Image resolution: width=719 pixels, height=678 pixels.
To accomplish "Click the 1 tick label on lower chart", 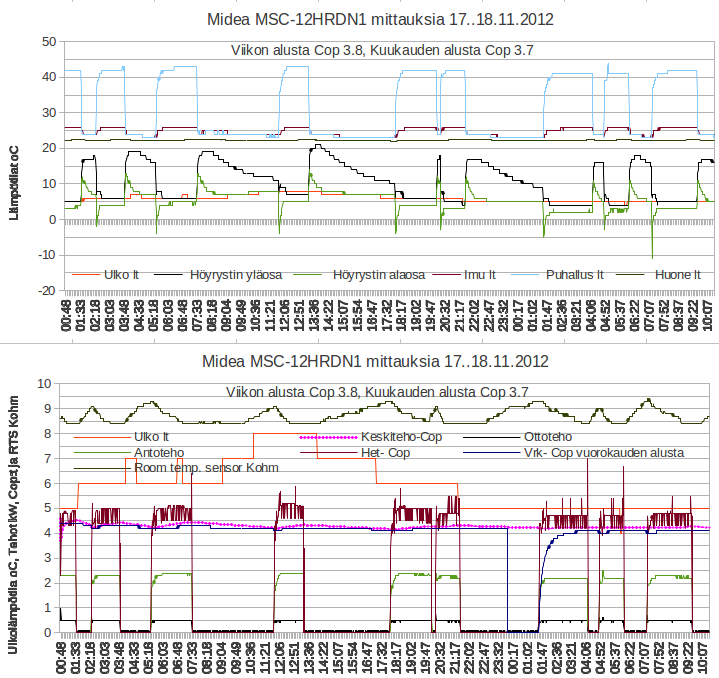I will click(48, 608).
